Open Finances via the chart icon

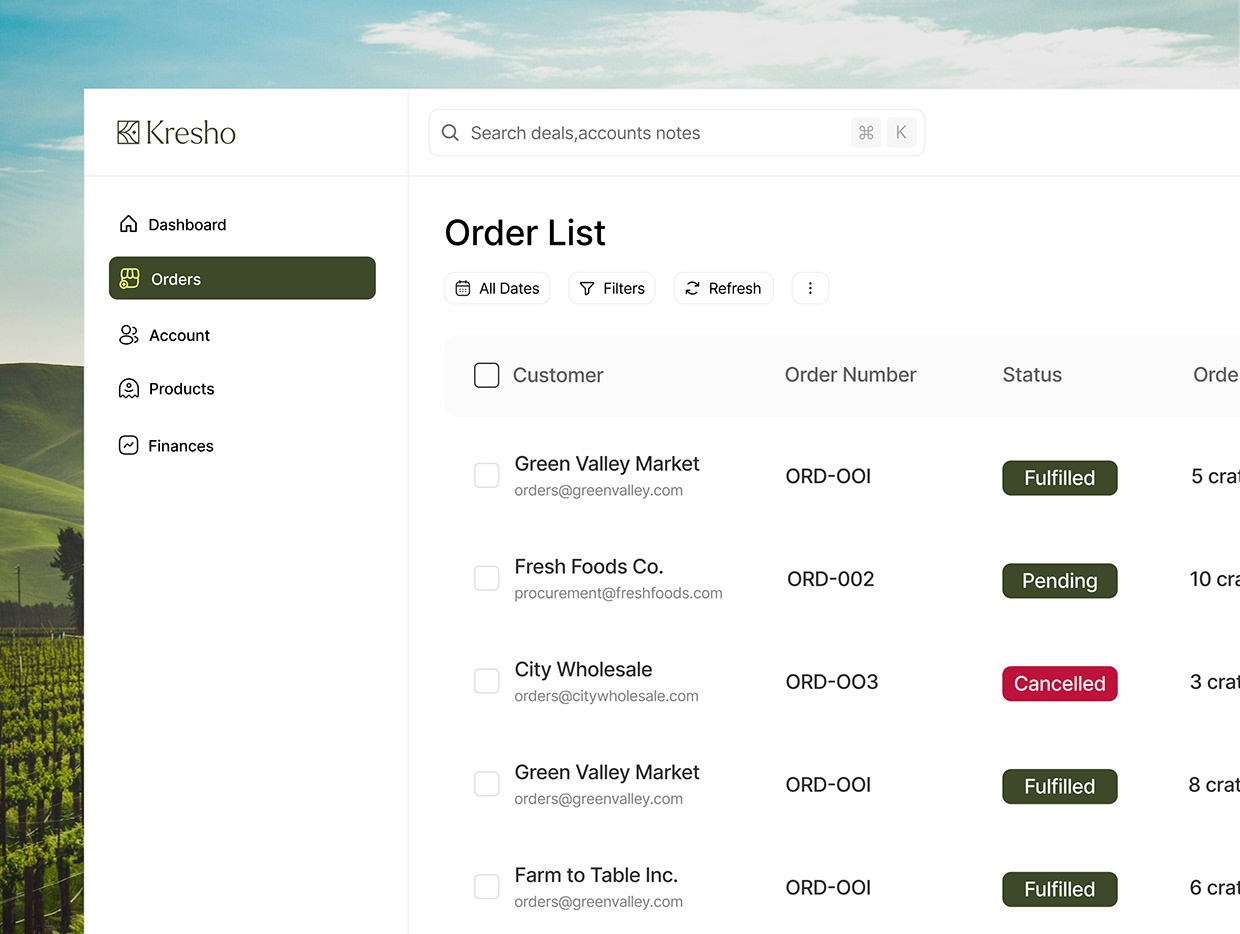(x=129, y=445)
